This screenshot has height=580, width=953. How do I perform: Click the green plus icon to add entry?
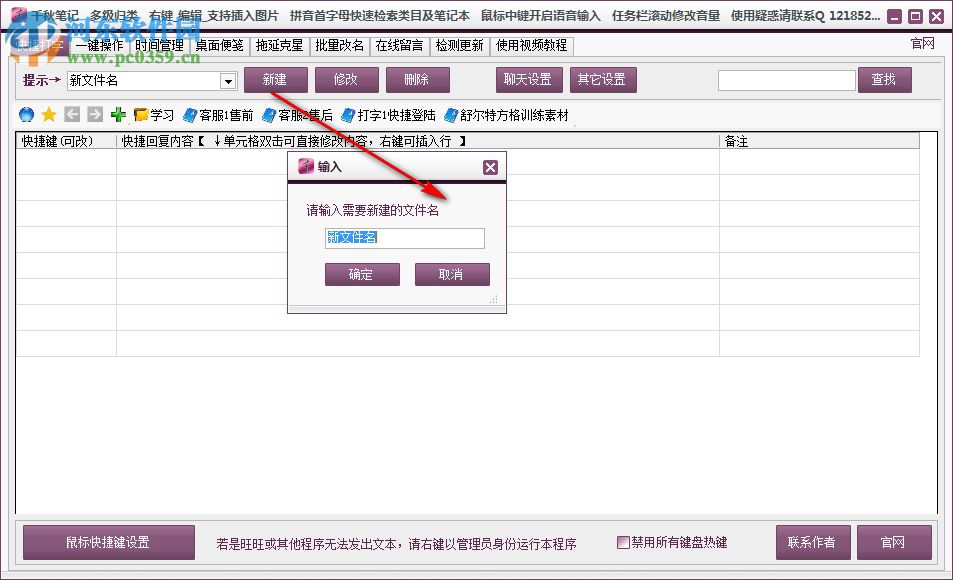pos(117,114)
